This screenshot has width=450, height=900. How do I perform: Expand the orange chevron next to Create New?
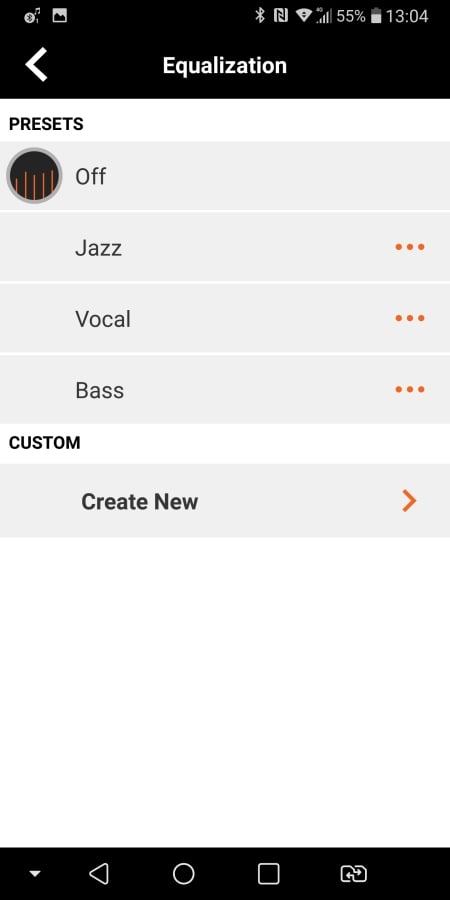[x=409, y=501]
